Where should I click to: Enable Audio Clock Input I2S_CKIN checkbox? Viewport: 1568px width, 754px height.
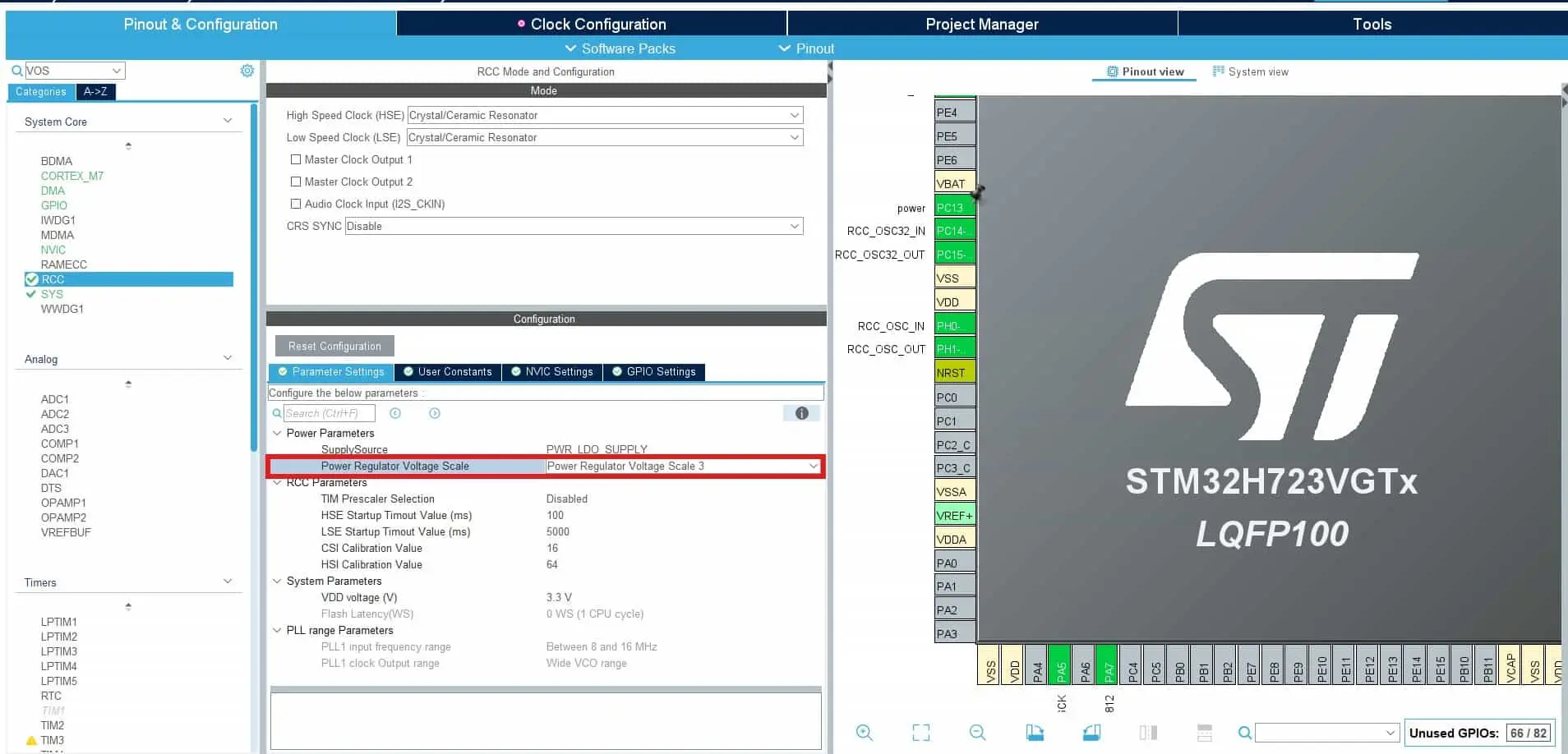click(296, 204)
